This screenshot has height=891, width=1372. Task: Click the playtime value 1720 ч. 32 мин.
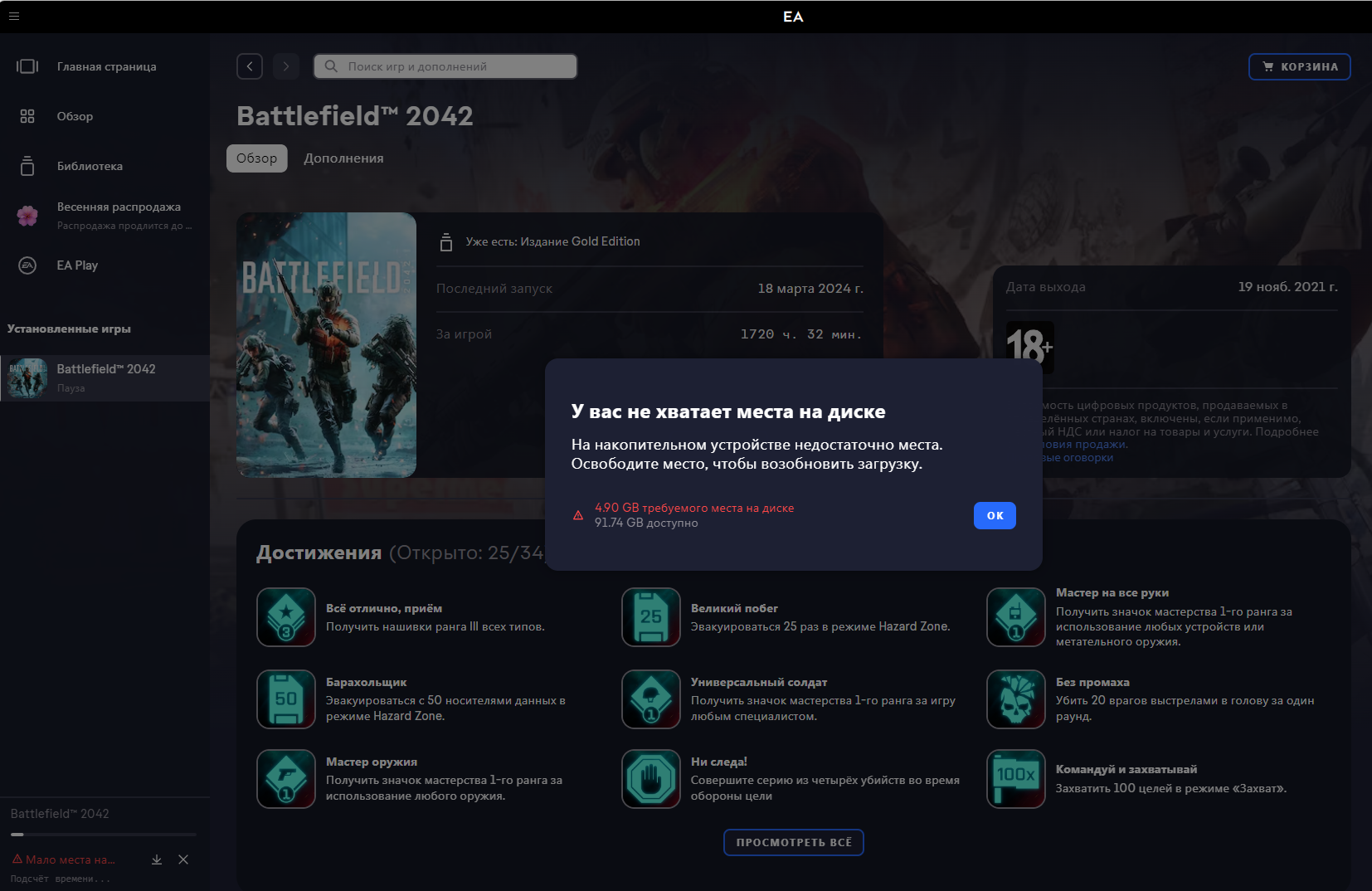tap(801, 334)
